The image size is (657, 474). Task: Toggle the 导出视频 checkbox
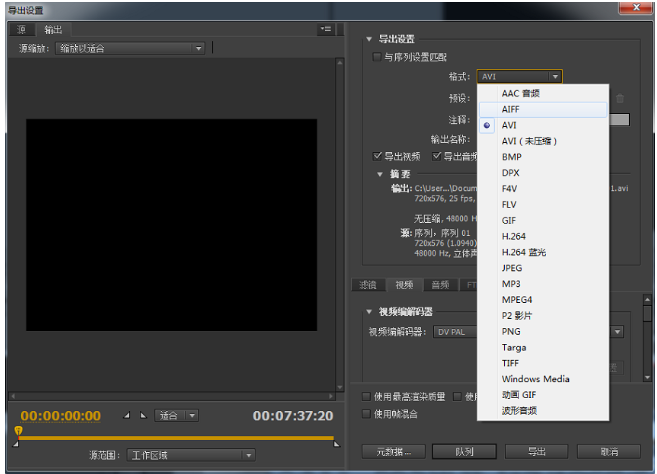pyautogui.click(x=377, y=156)
